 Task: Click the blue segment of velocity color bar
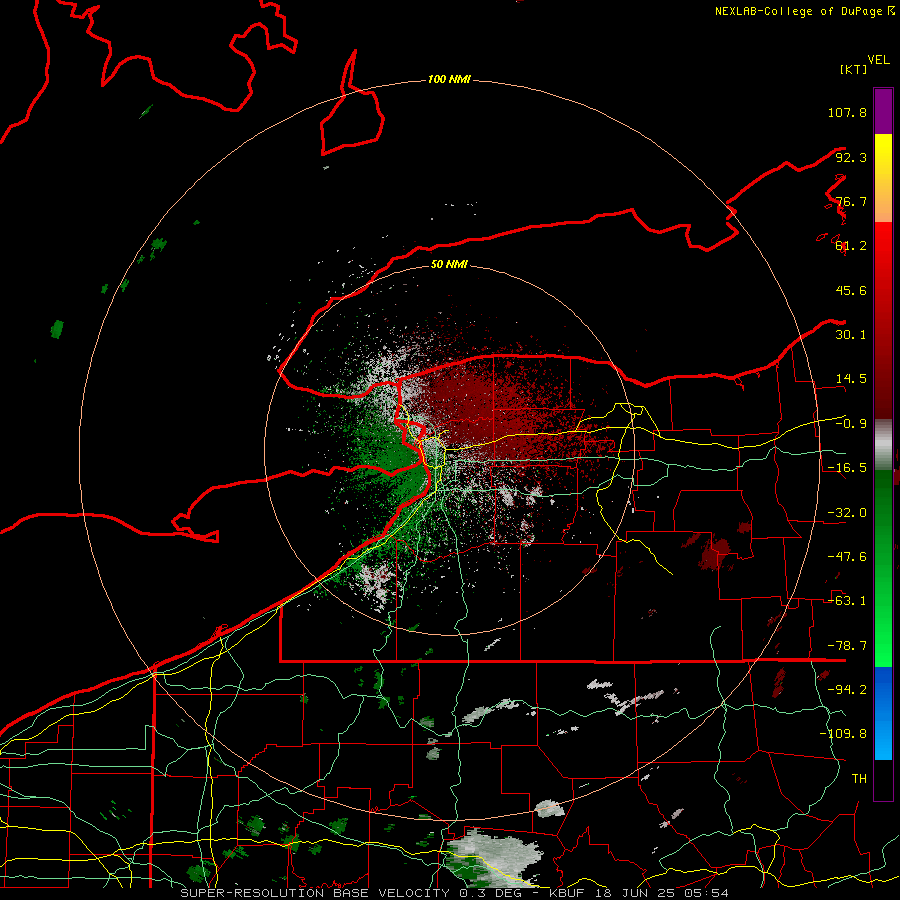tap(883, 713)
